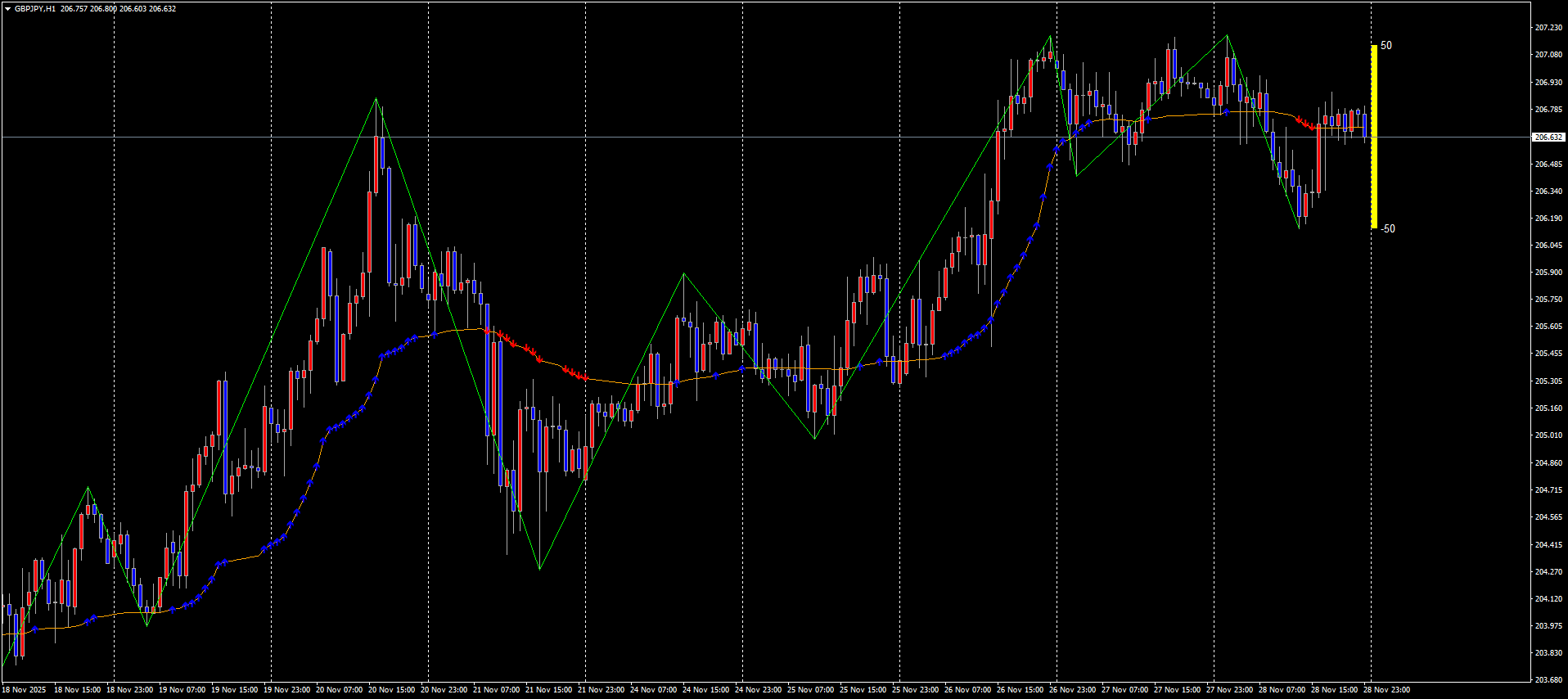1568x699 pixels.
Task: Click the 20 Nov 15:00 time label
Action: [x=391, y=690]
